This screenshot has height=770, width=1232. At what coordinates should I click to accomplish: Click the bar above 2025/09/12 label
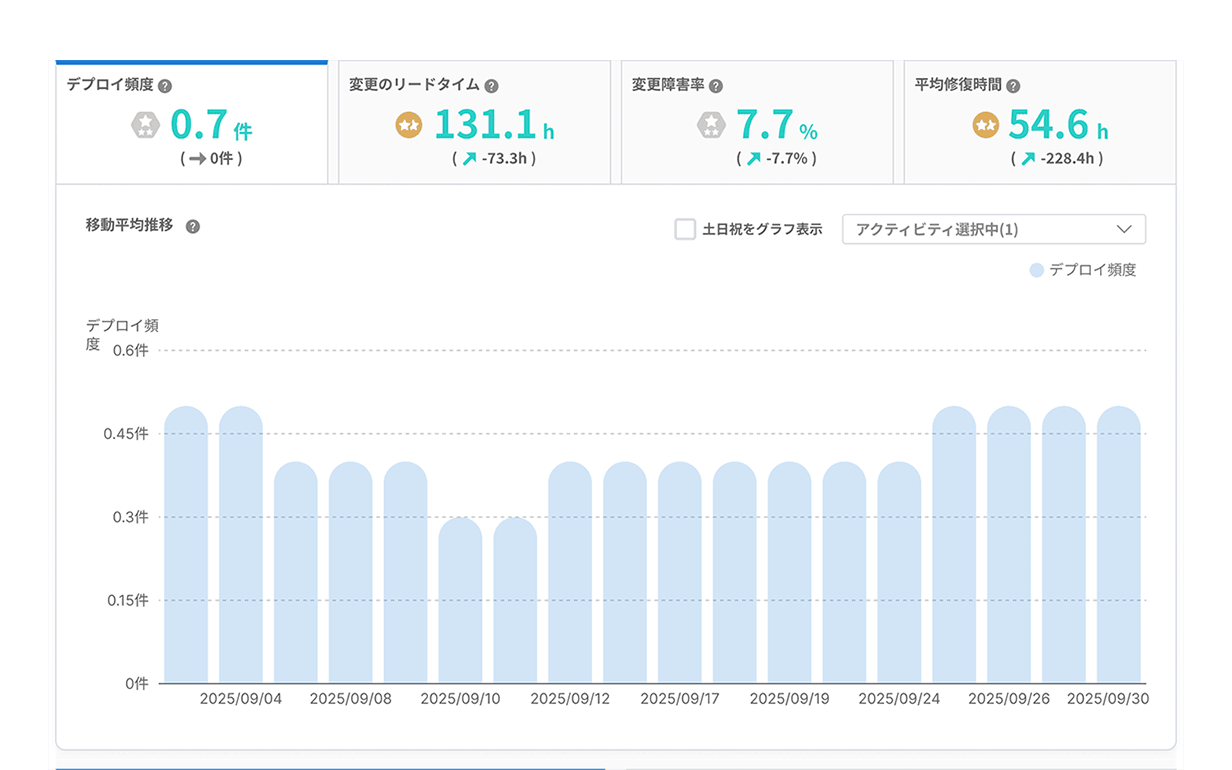coord(570,572)
